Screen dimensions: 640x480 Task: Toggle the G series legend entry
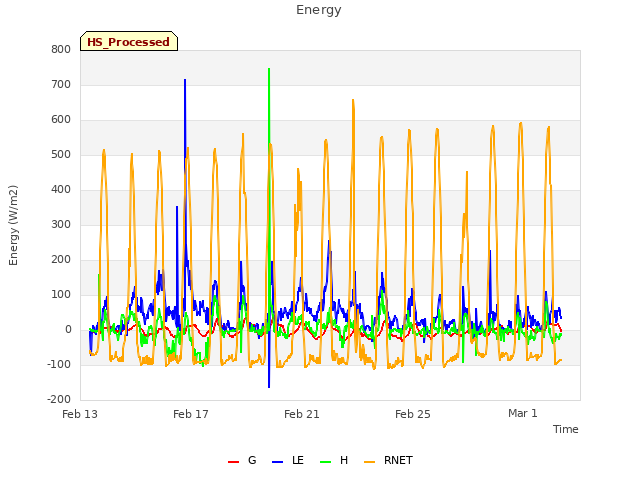coord(242,460)
